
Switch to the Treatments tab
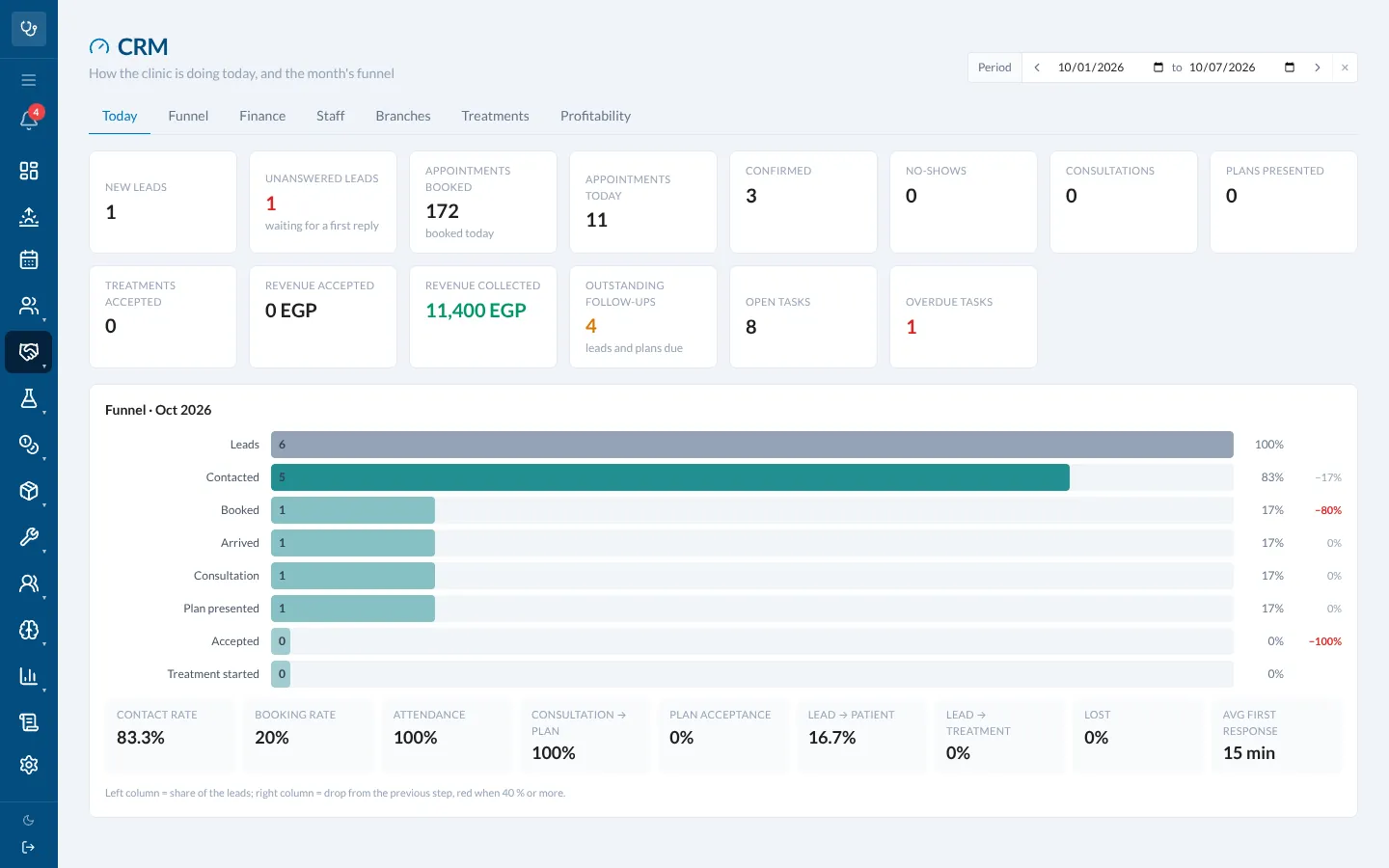pos(495,116)
